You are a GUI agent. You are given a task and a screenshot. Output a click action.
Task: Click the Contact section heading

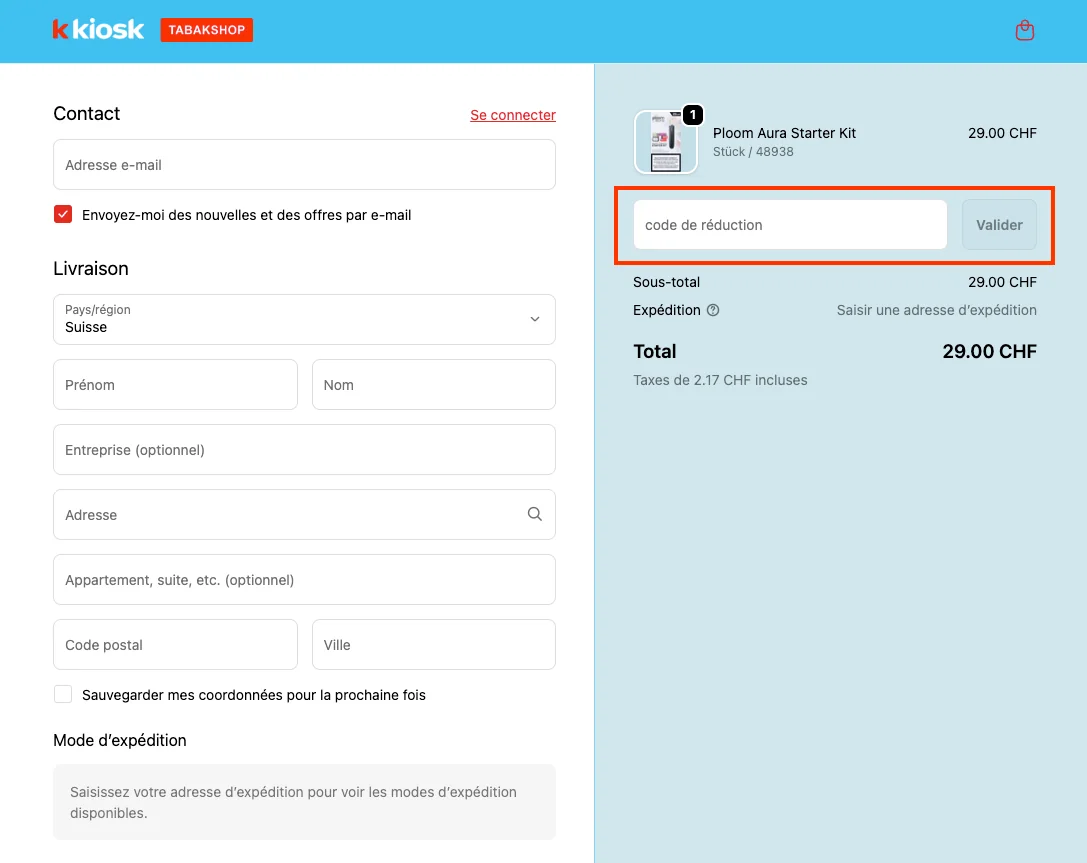pyautogui.click(x=87, y=114)
